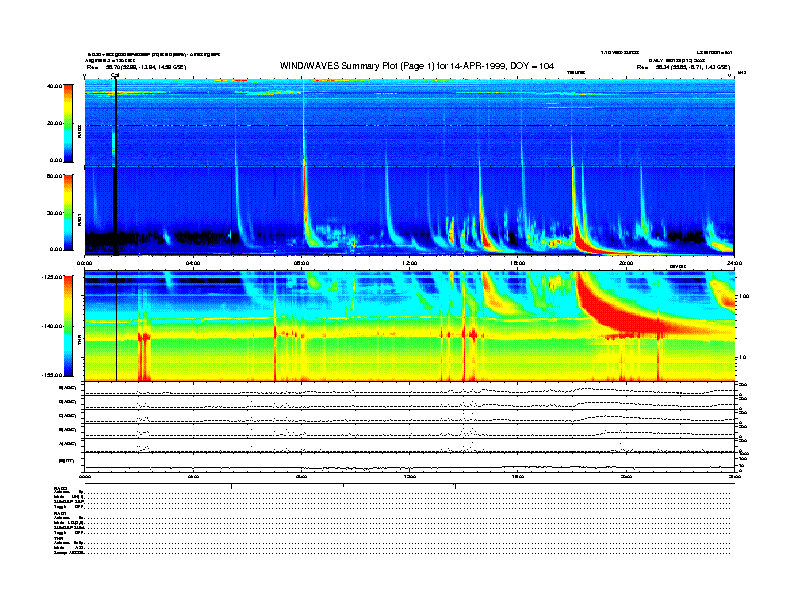
Task: Select the RAD2 color scale bar
Action: 68,123
